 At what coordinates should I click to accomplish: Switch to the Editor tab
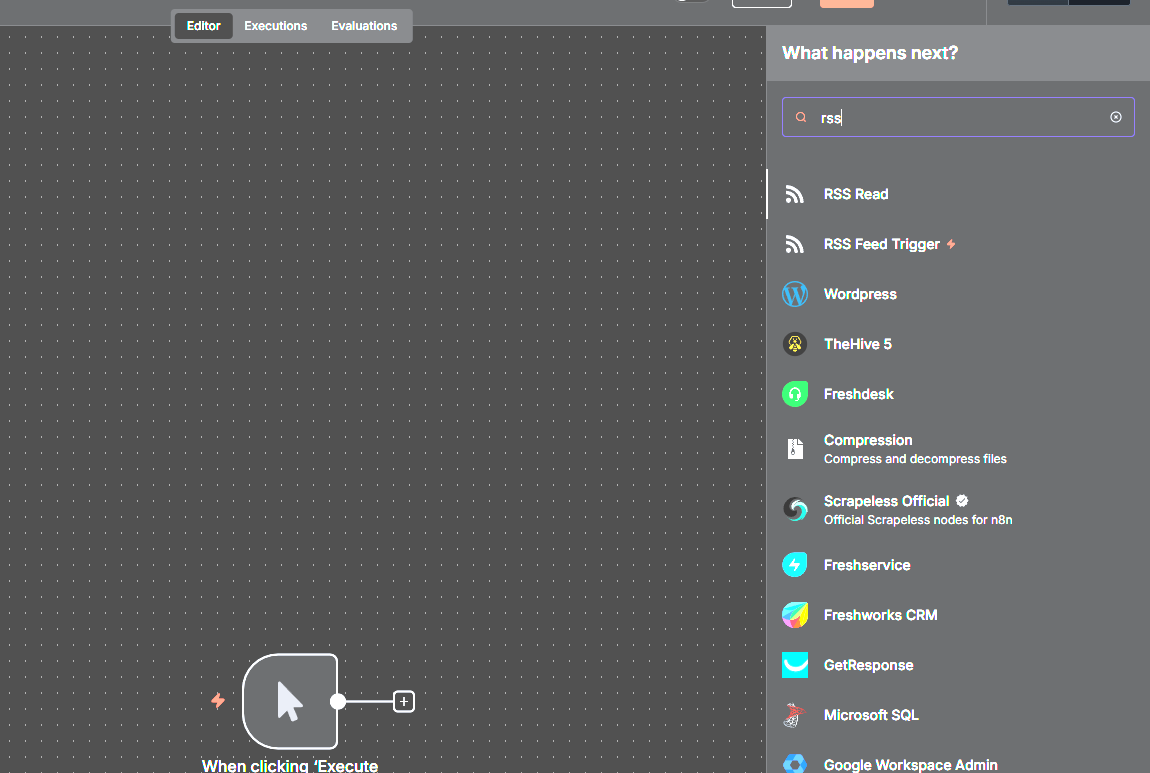(x=203, y=26)
